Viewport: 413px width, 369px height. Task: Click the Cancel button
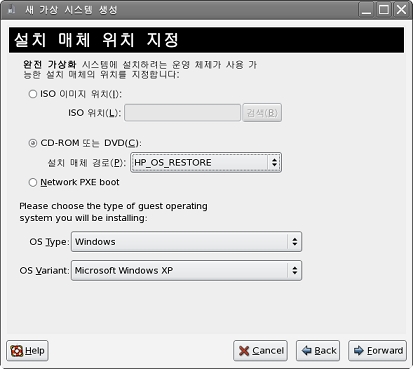tap(260, 351)
